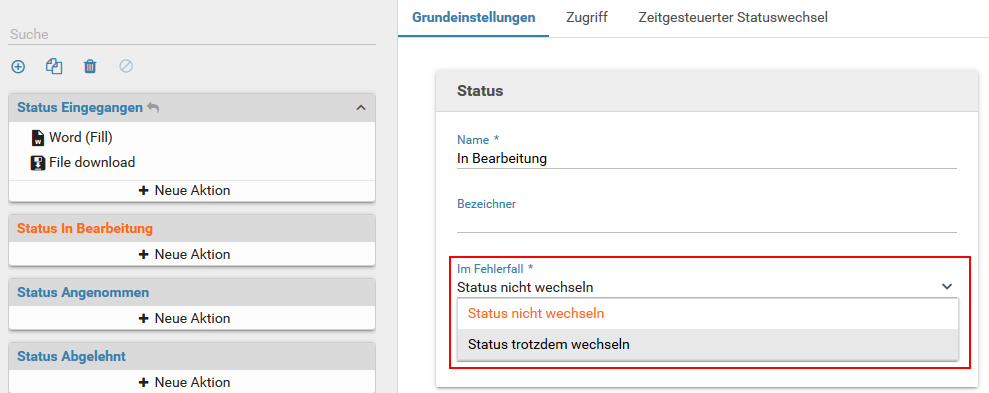Click the duplicate status copy icon
The image size is (989, 393).
[x=54, y=66]
